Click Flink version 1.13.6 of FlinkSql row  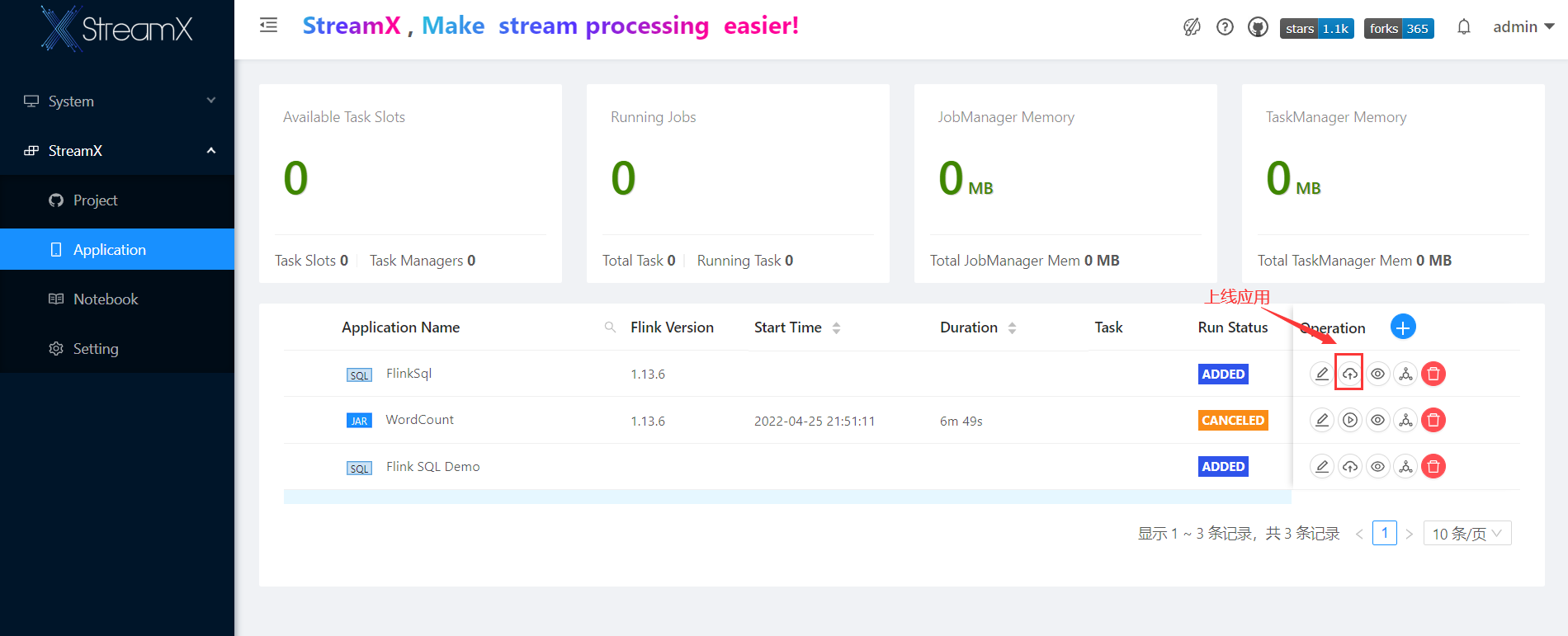648,375
